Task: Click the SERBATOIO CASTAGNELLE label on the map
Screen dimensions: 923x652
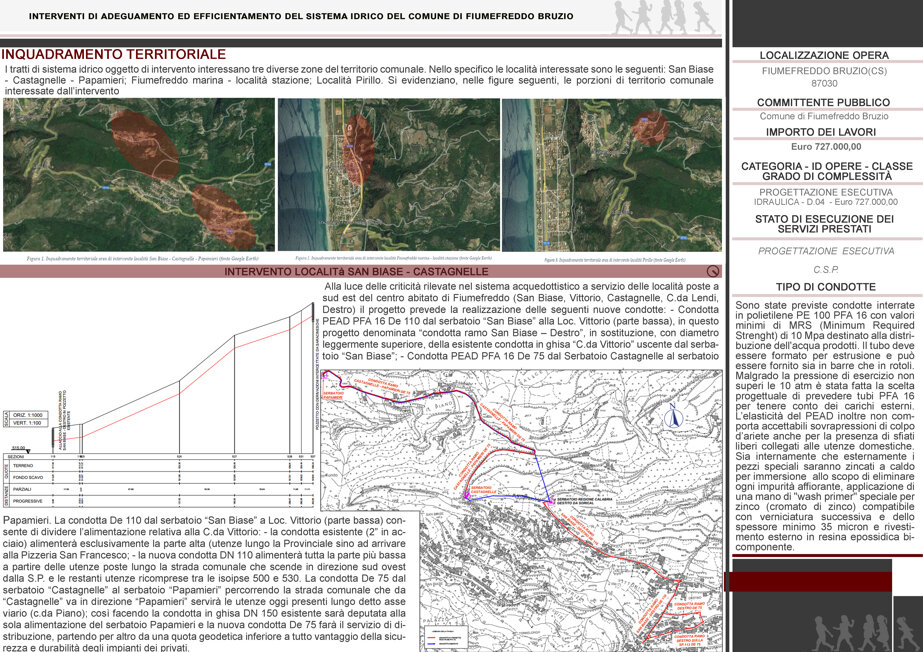Action: point(484,490)
